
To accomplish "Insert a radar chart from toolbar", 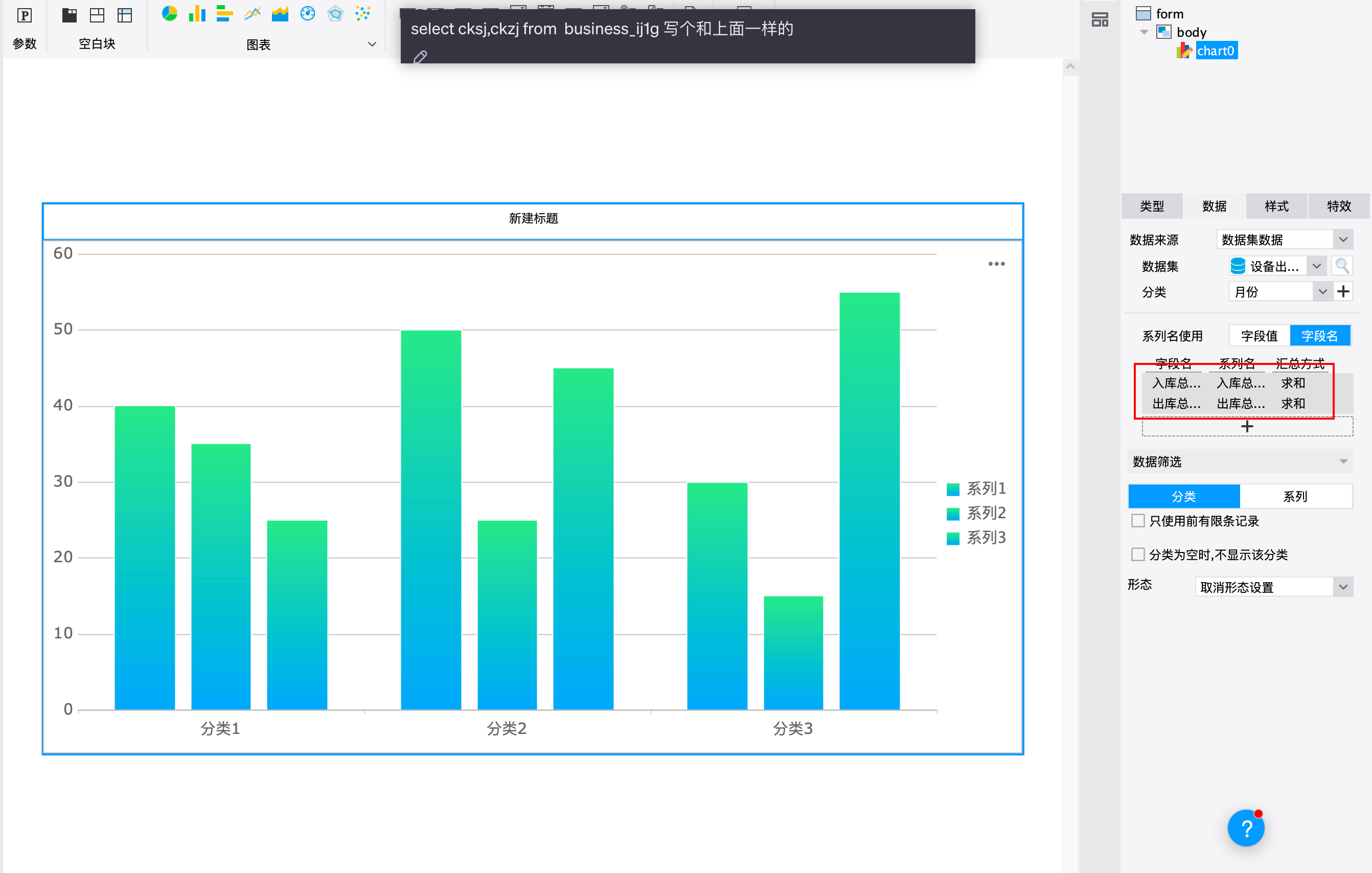I will tap(336, 14).
